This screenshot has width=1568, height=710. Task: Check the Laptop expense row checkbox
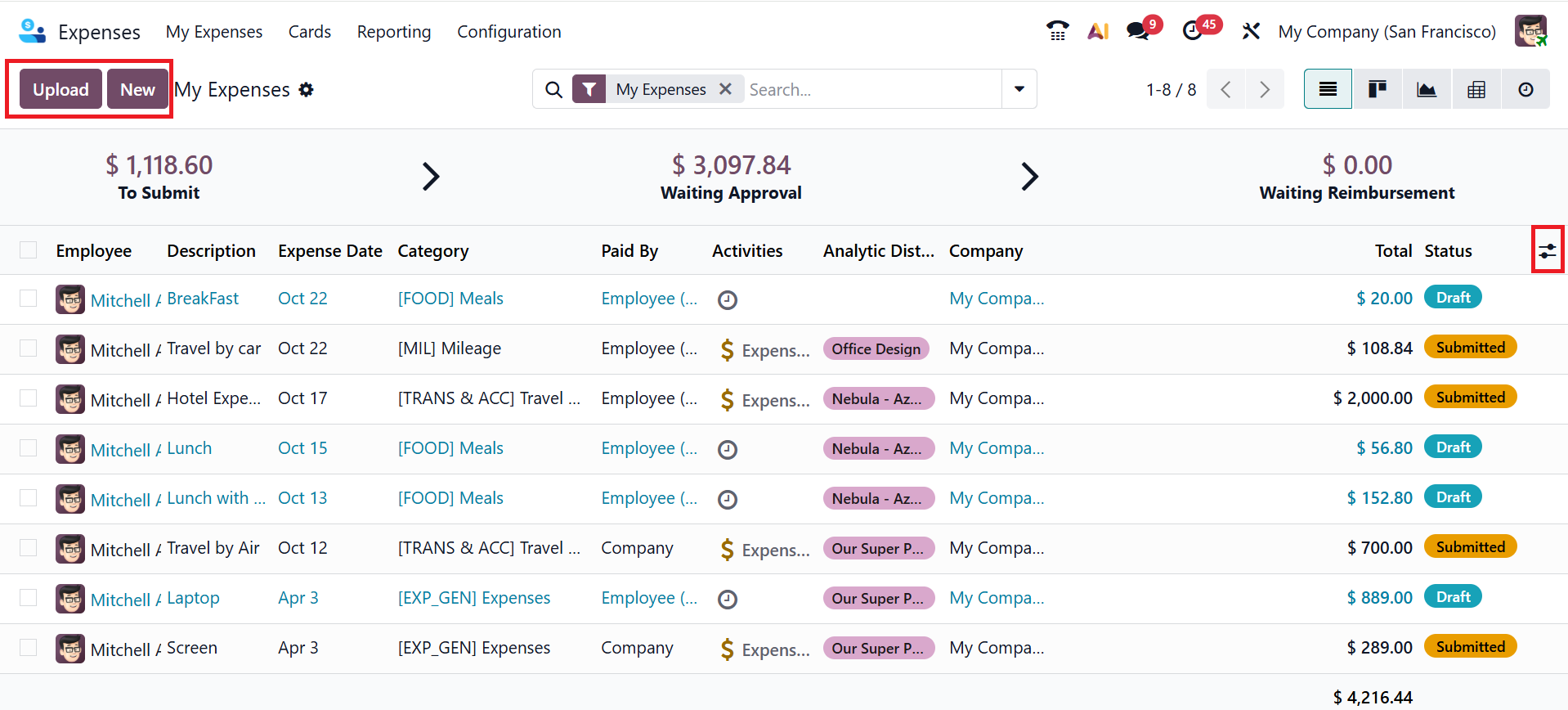pos(29,598)
